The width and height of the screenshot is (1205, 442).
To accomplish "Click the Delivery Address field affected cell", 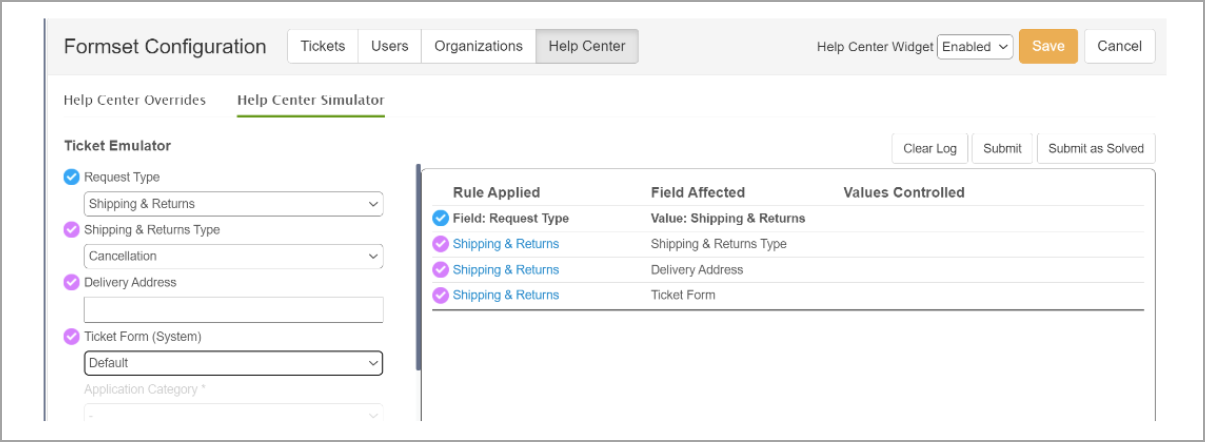I will coord(697,270).
